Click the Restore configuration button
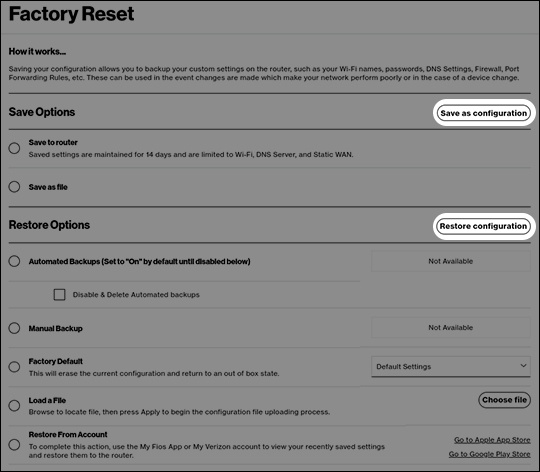Viewport: 540px width, 472px height. pyautogui.click(x=483, y=226)
